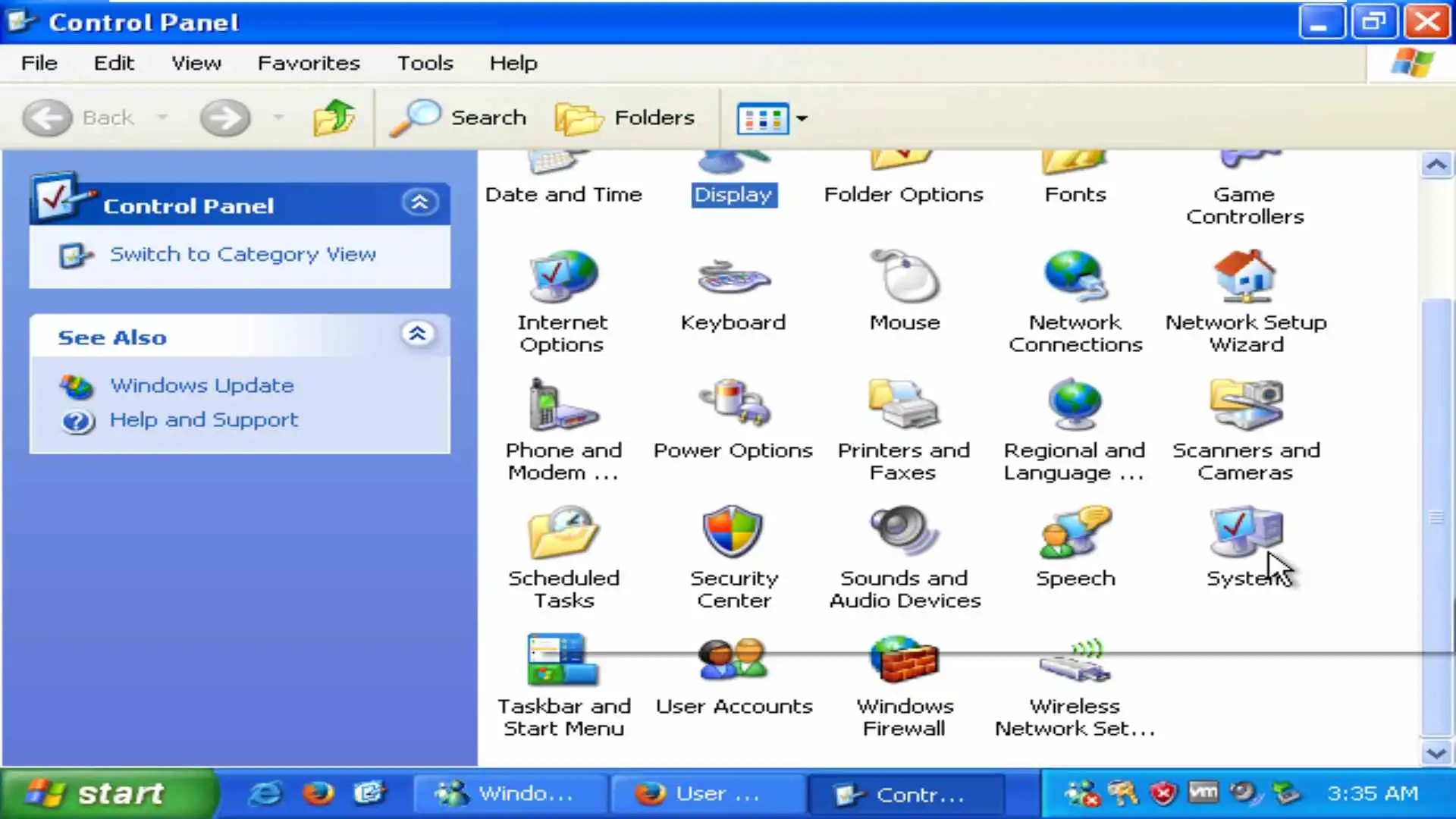Open the Tools menu

pos(425,63)
